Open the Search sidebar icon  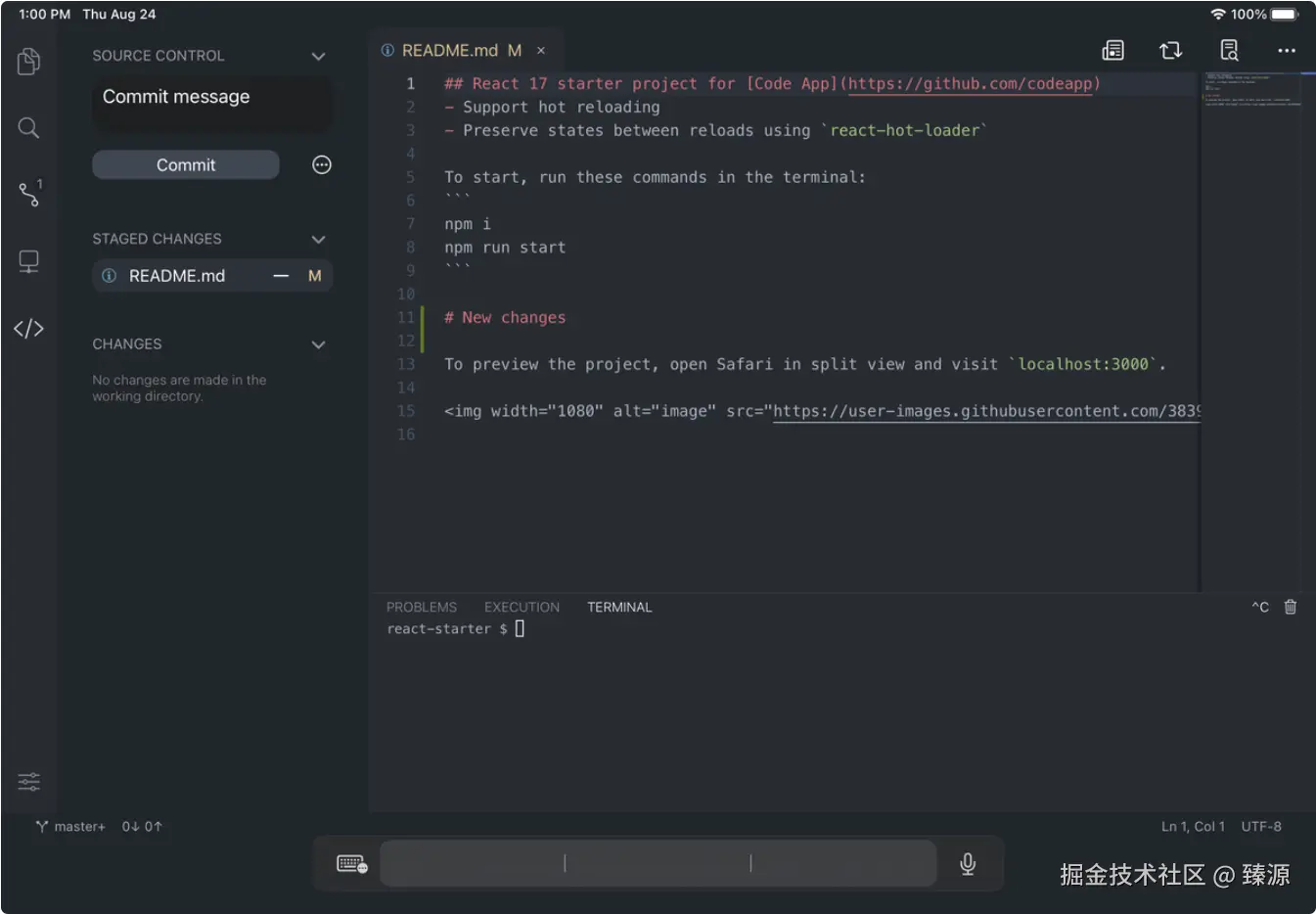click(28, 127)
